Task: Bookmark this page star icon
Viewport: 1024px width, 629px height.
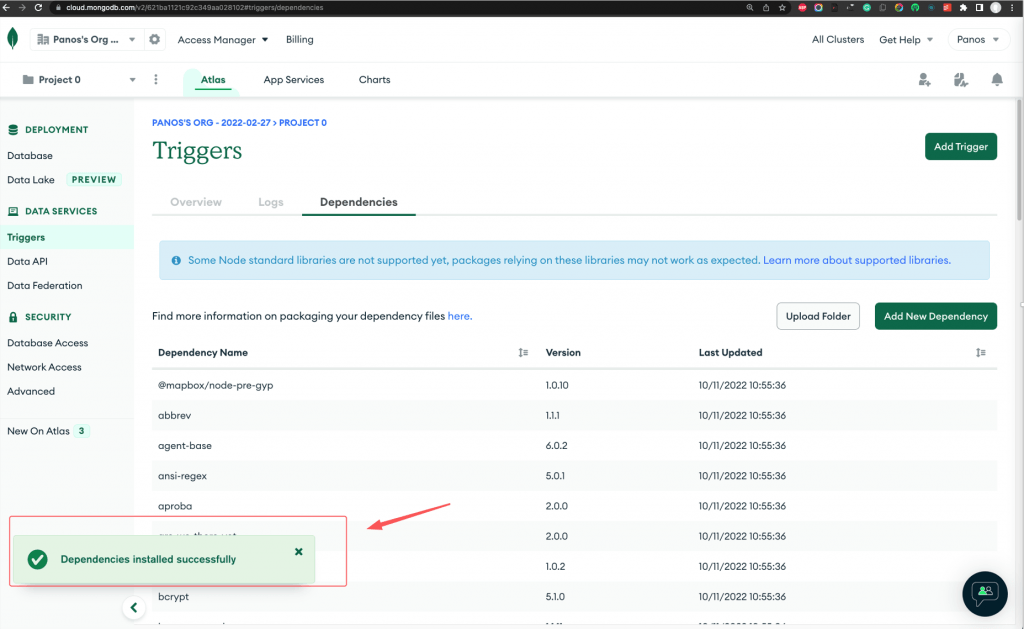Action: tap(782, 8)
